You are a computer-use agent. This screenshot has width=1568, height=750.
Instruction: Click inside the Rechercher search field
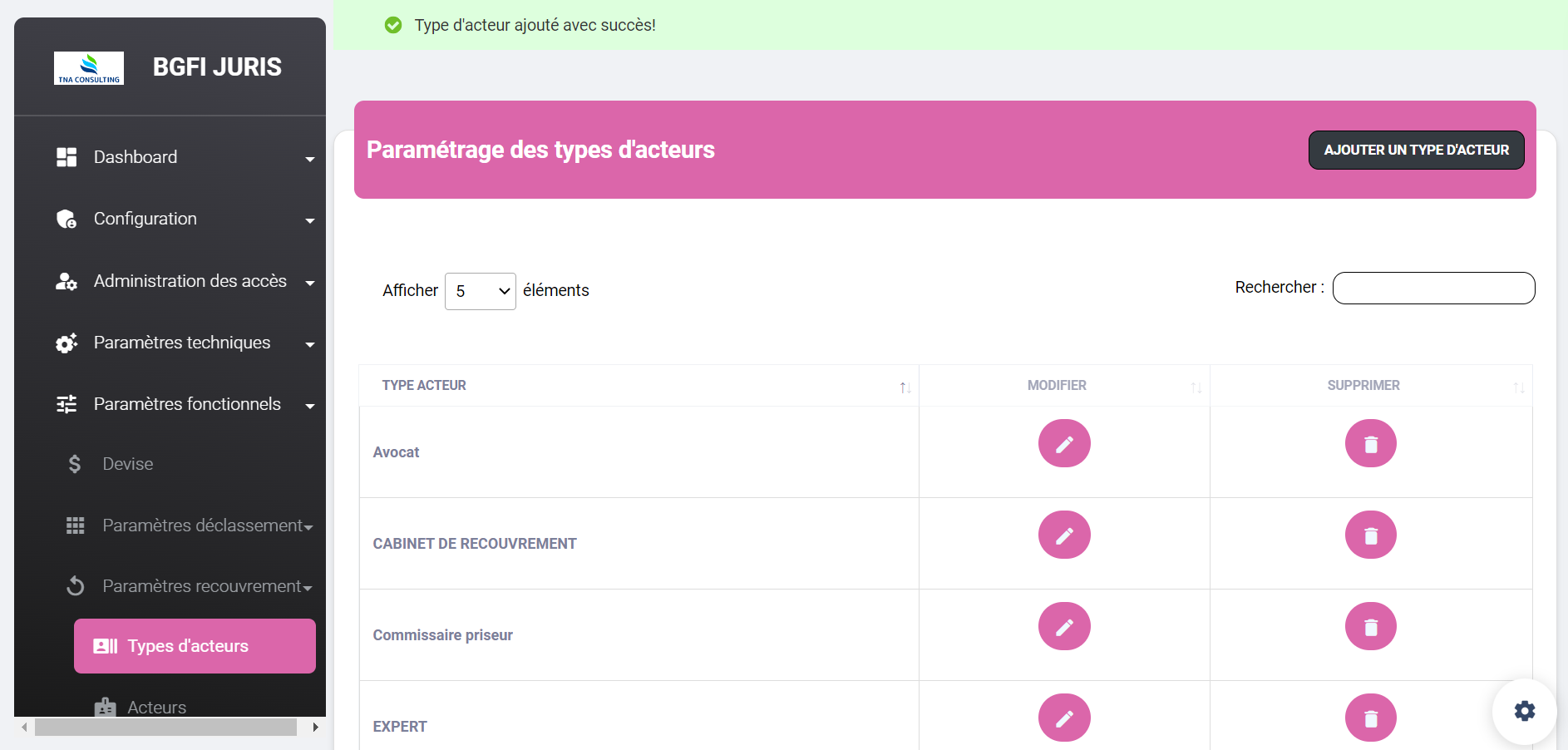[1433, 289]
